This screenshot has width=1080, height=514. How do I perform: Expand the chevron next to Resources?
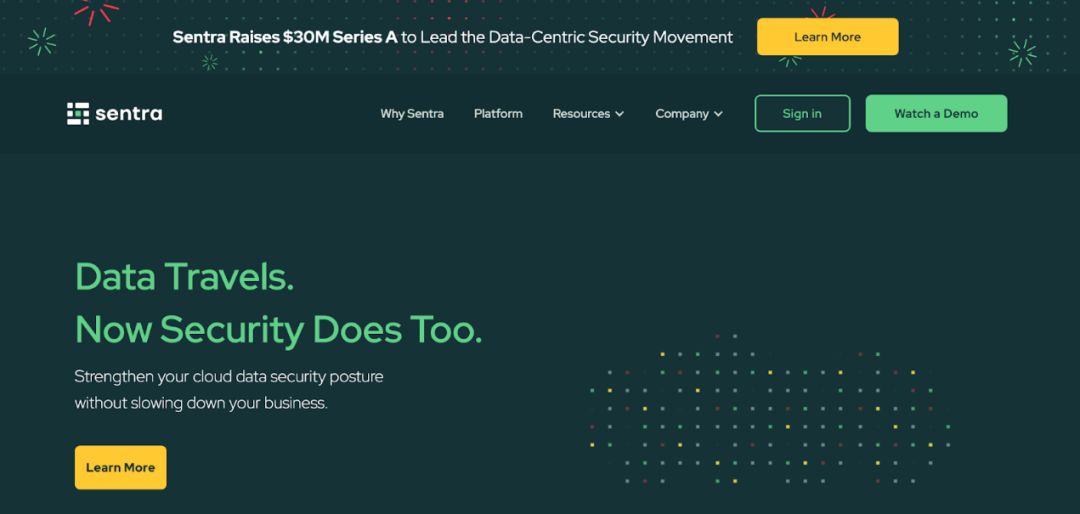pyautogui.click(x=620, y=114)
